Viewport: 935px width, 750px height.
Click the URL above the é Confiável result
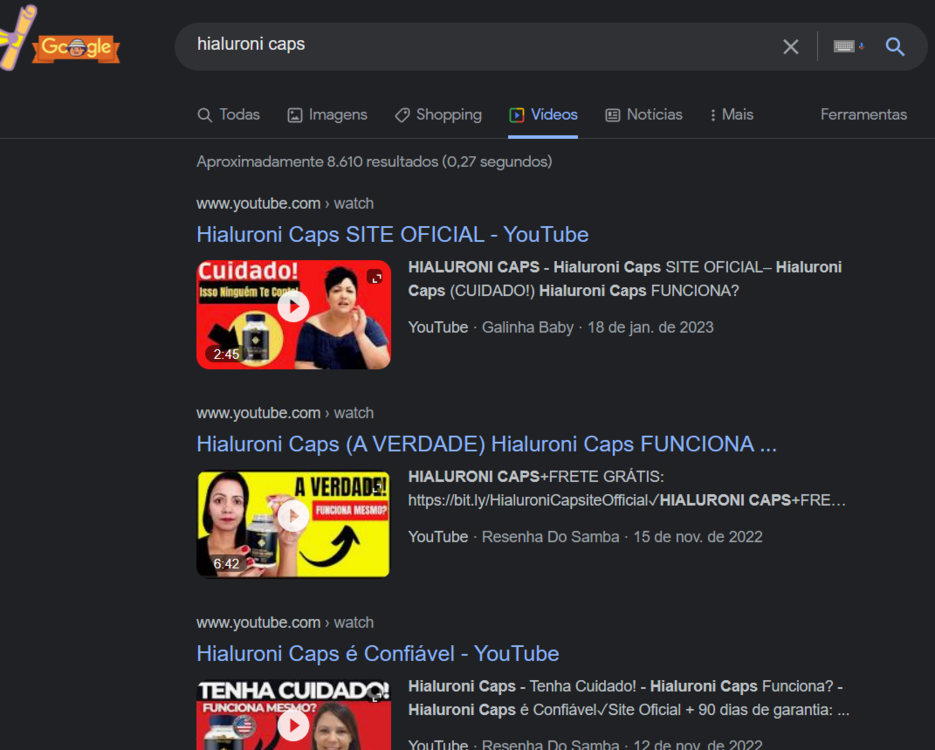coord(285,622)
